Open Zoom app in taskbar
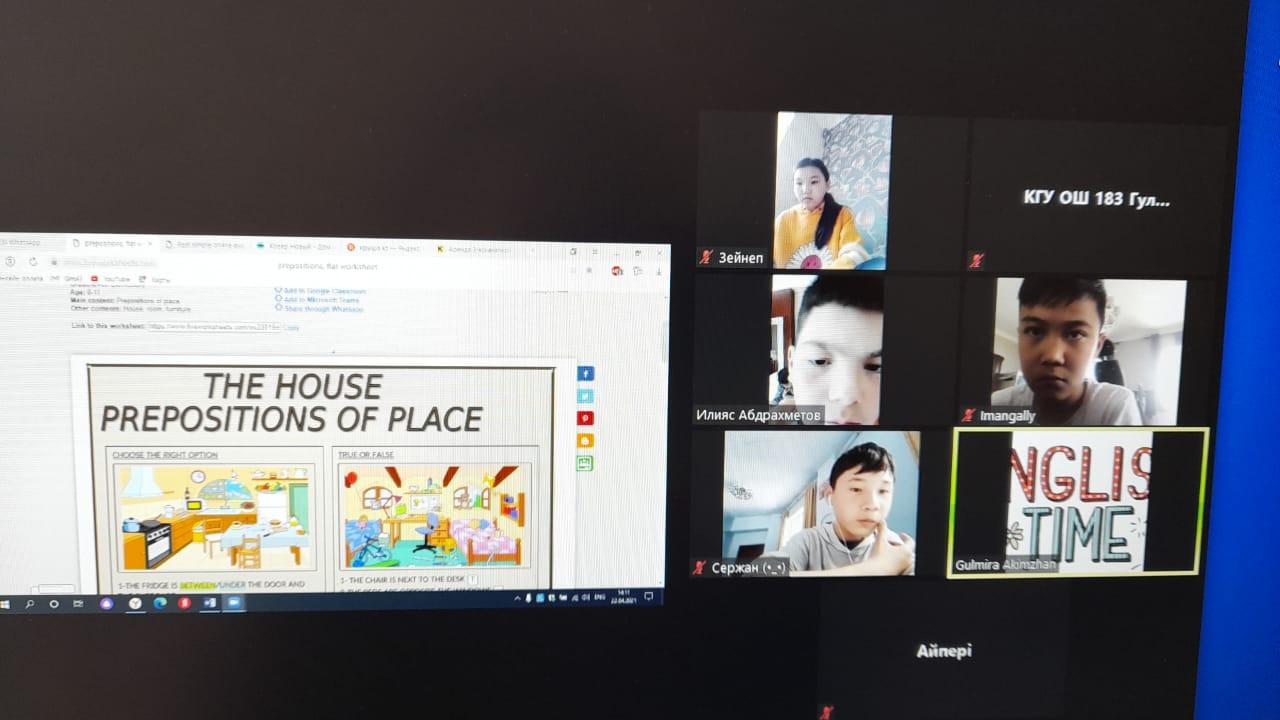The width and height of the screenshot is (1280, 720). tap(234, 603)
